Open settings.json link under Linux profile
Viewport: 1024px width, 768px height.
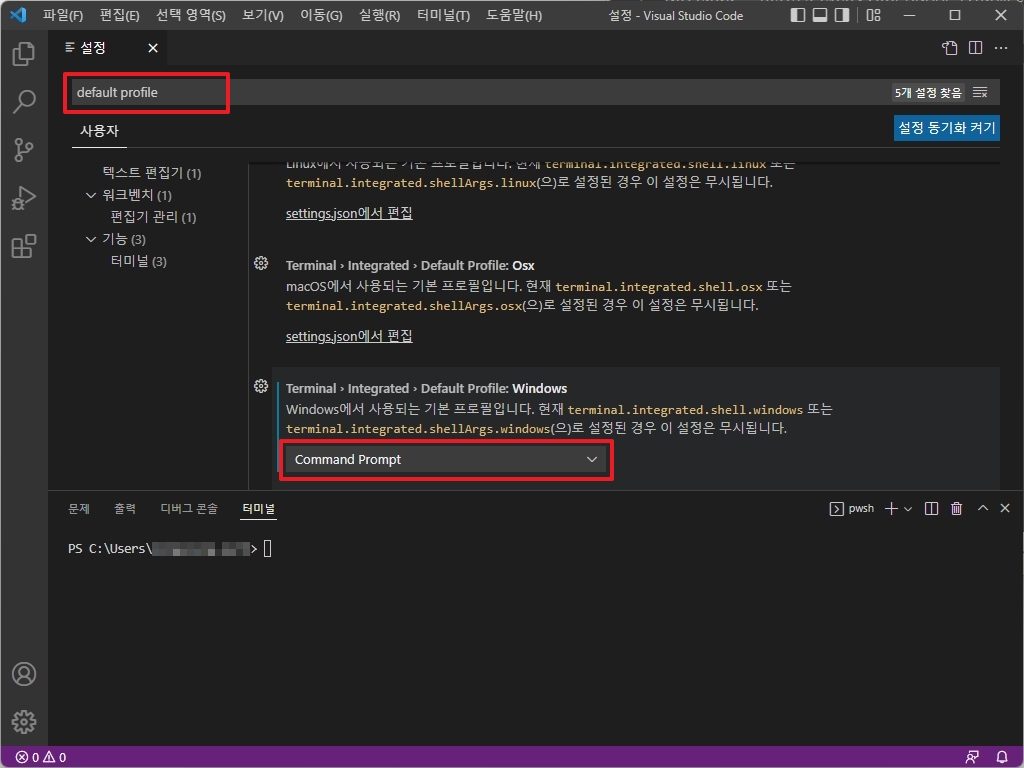tap(349, 214)
